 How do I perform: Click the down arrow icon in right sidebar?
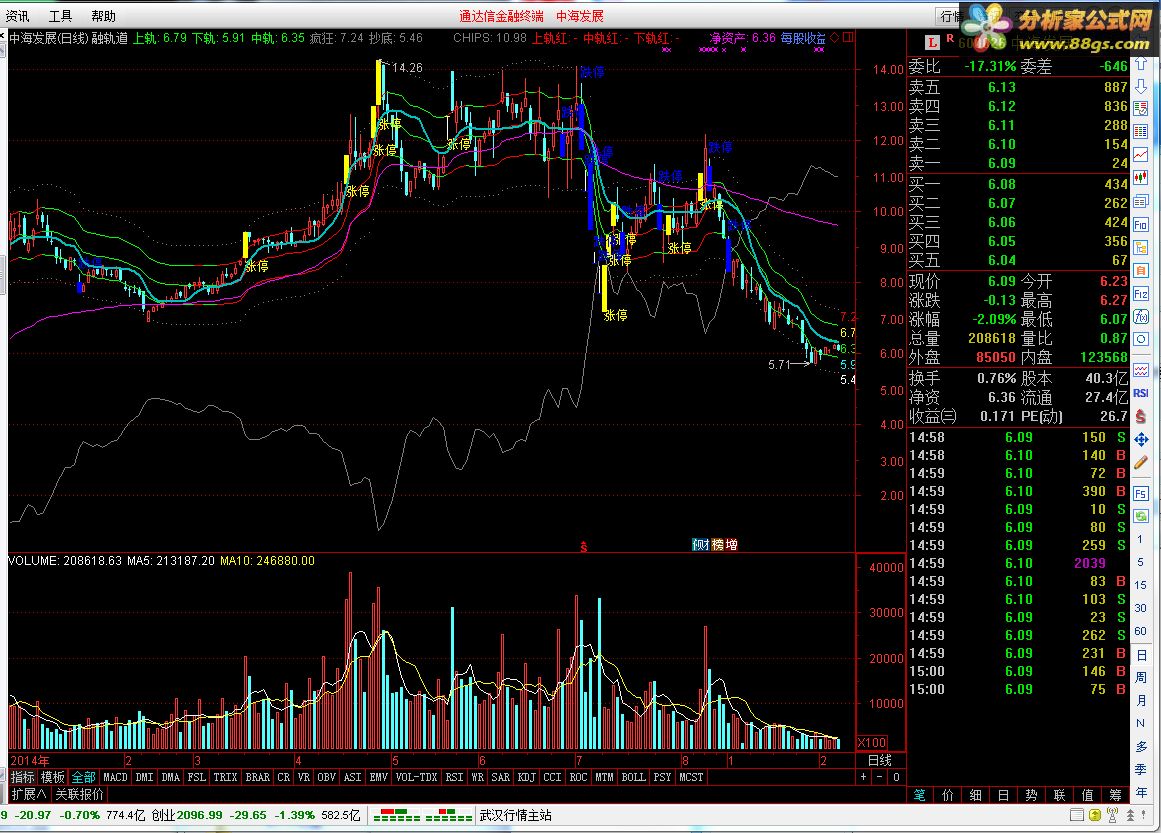tap(1141, 87)
